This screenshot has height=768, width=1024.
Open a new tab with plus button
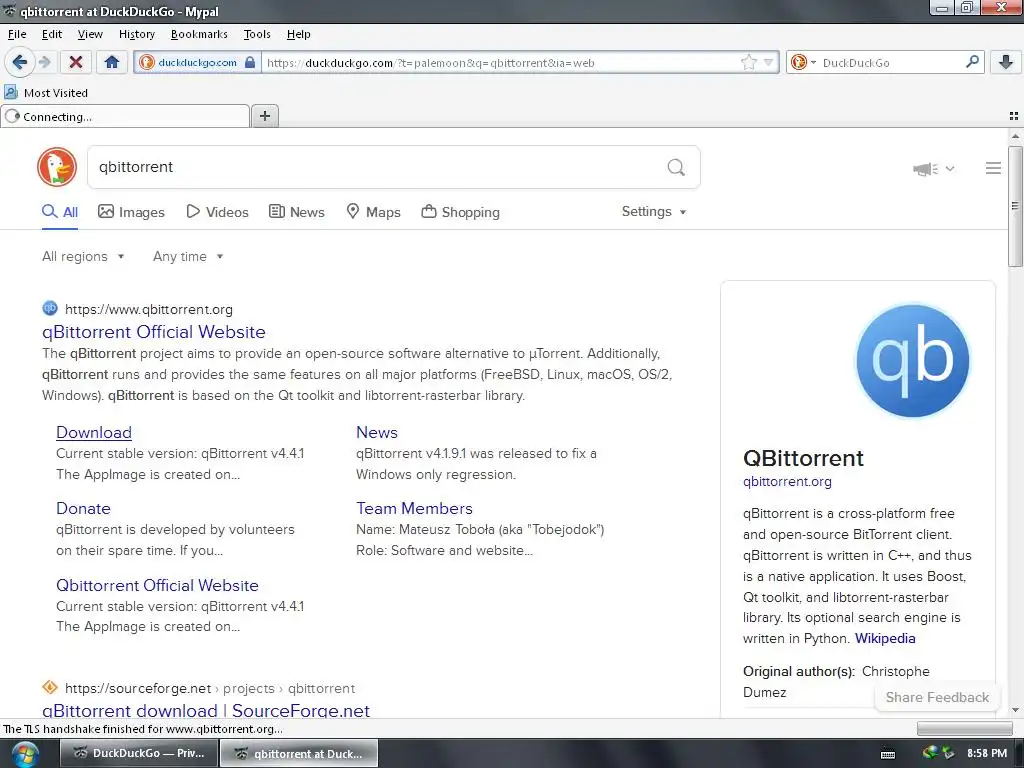[x=264, y=116]
